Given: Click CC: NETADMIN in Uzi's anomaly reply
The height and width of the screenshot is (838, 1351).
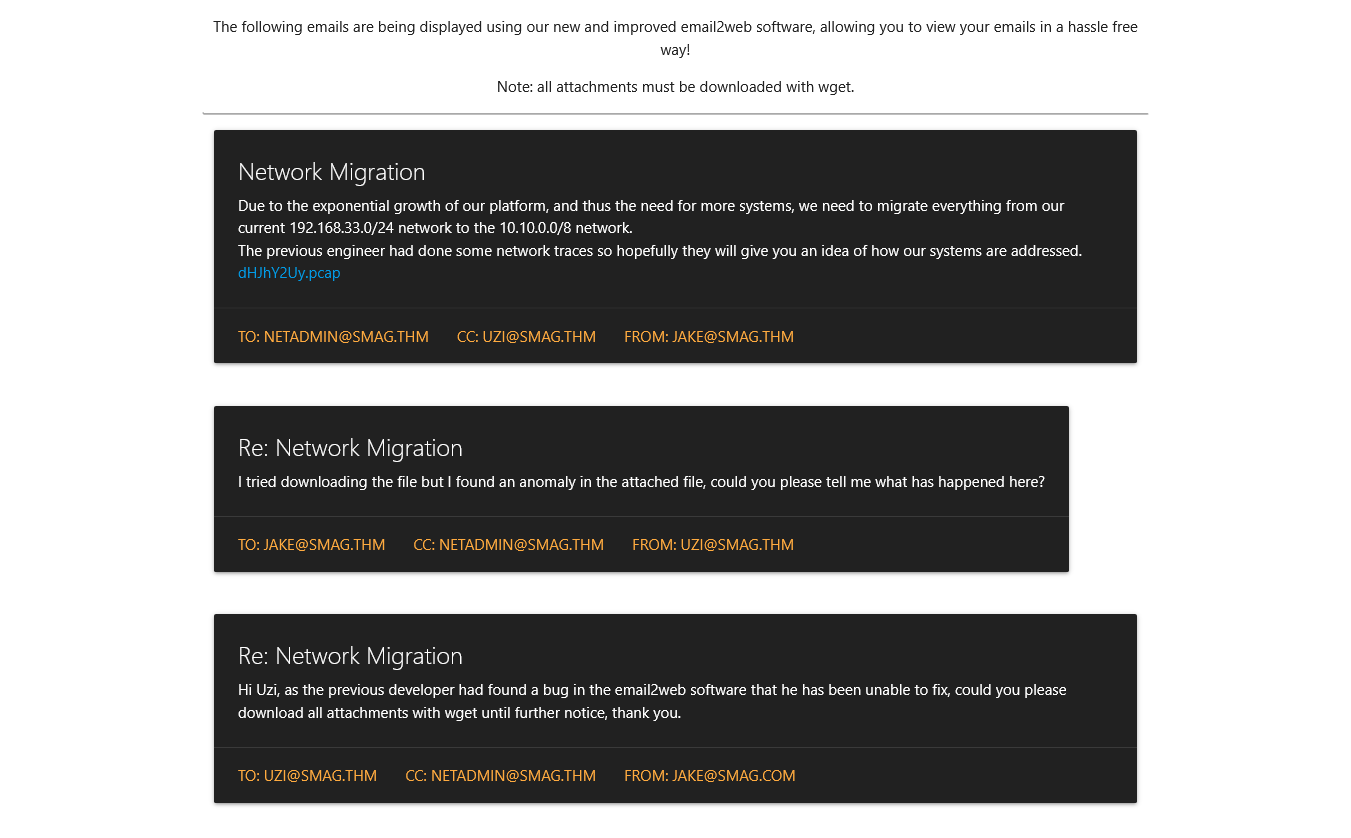Looking at the screenshot, I should coord(508,545).
